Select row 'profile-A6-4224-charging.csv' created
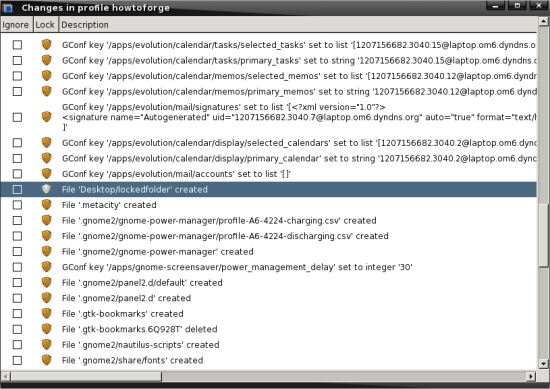This screenshot has width=550, height=389. pos(269,221)
